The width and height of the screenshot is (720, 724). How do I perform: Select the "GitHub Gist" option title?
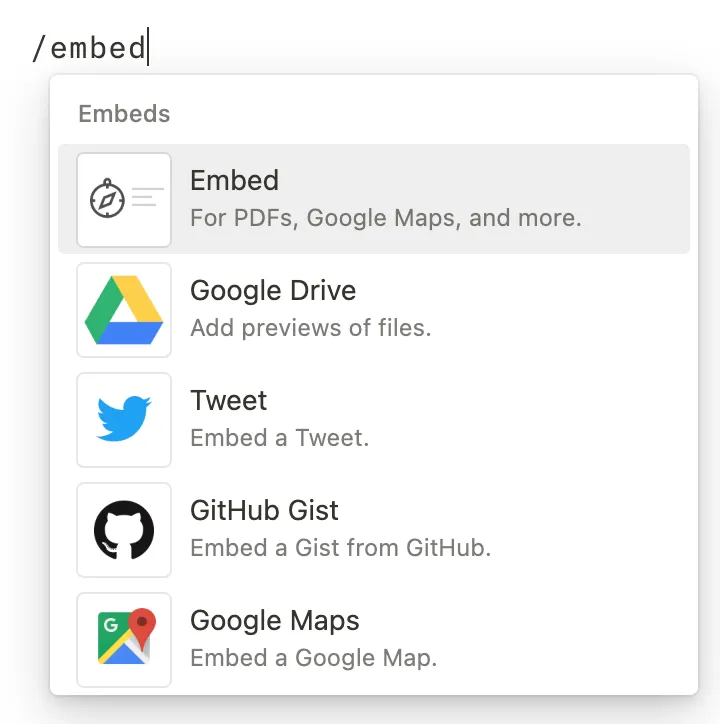point(264,511)
